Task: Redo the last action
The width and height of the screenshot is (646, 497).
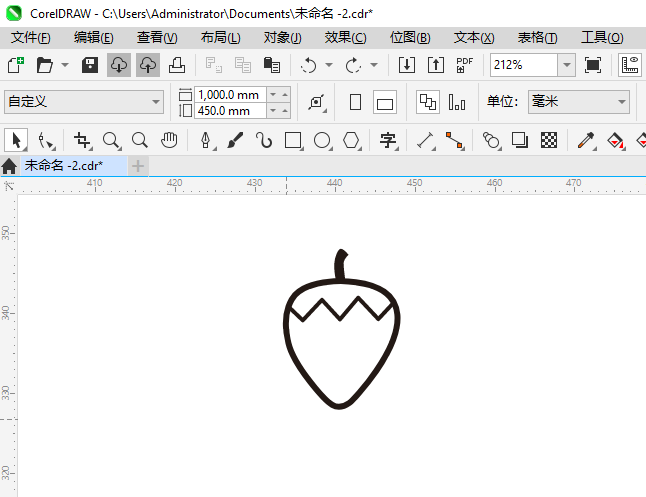Action: click(353, 65)
